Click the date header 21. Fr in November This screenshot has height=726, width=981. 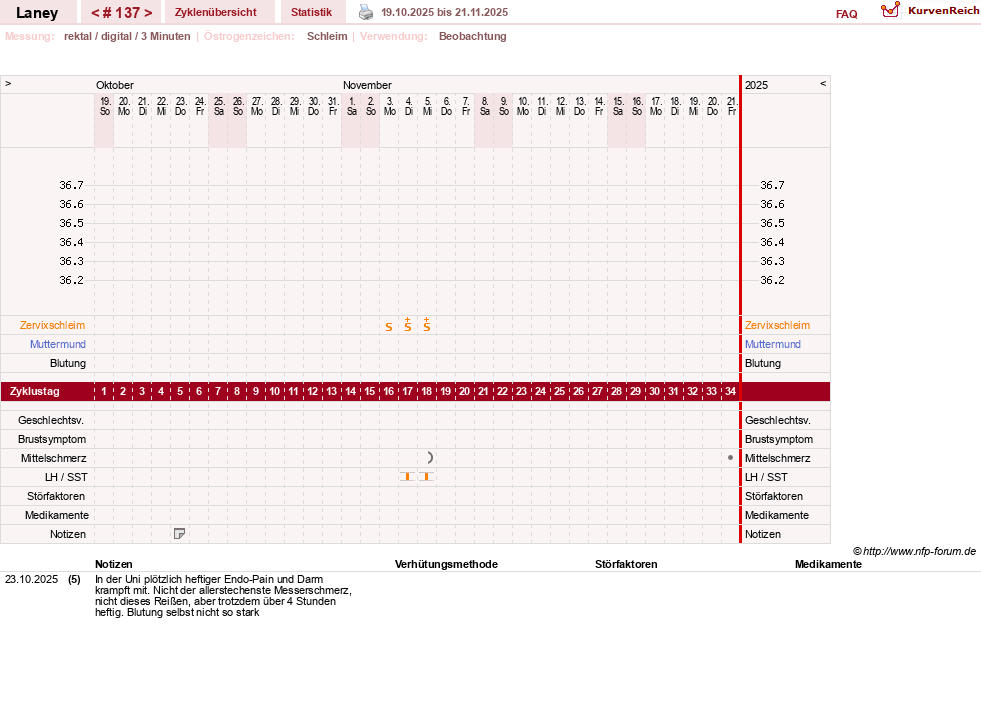(x=731, y=106)
